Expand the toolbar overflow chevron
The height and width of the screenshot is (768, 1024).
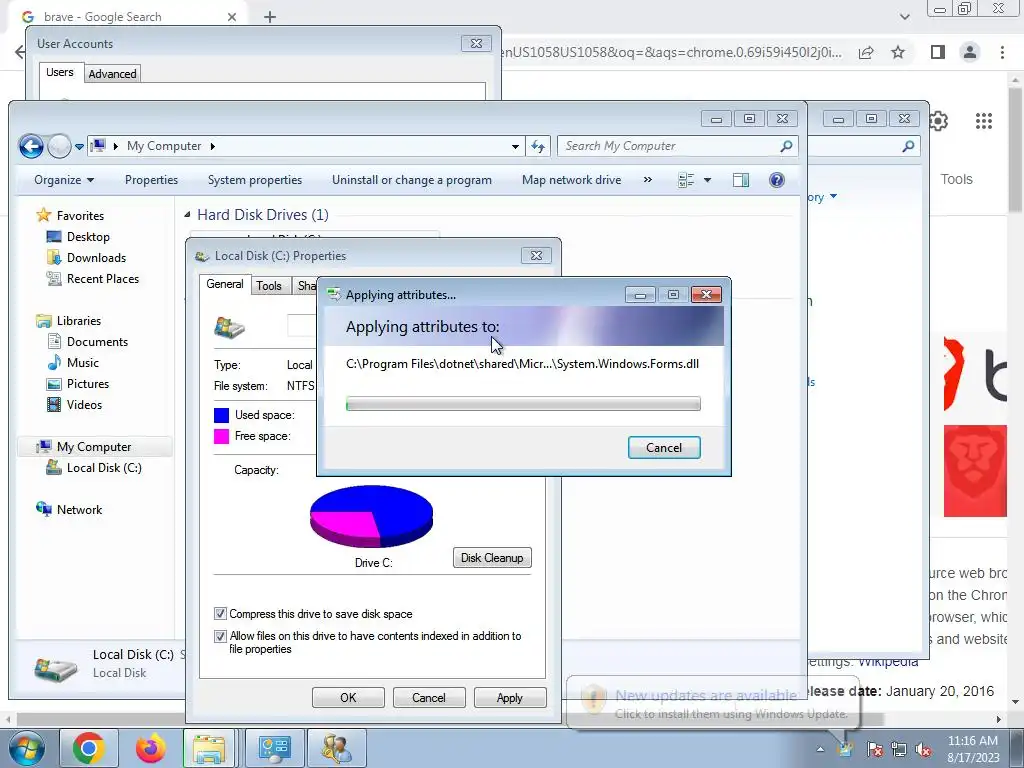tap(648, 180)
